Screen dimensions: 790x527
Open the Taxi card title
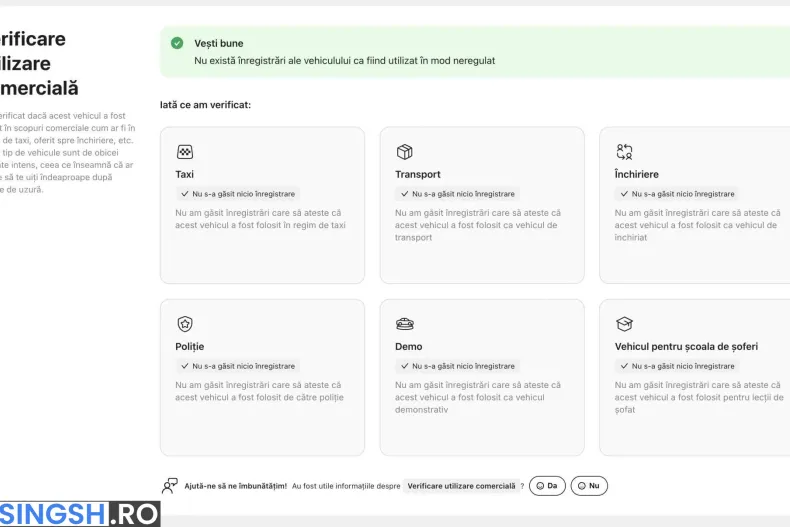[184, 174]
